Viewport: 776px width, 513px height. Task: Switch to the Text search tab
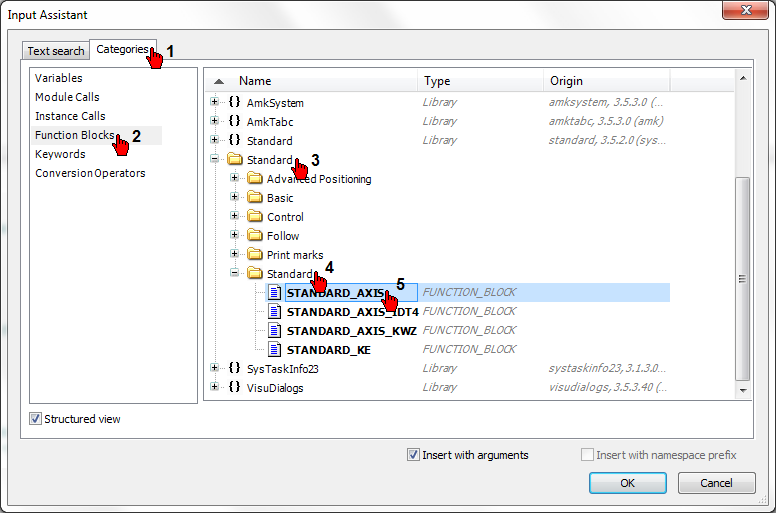56,51
